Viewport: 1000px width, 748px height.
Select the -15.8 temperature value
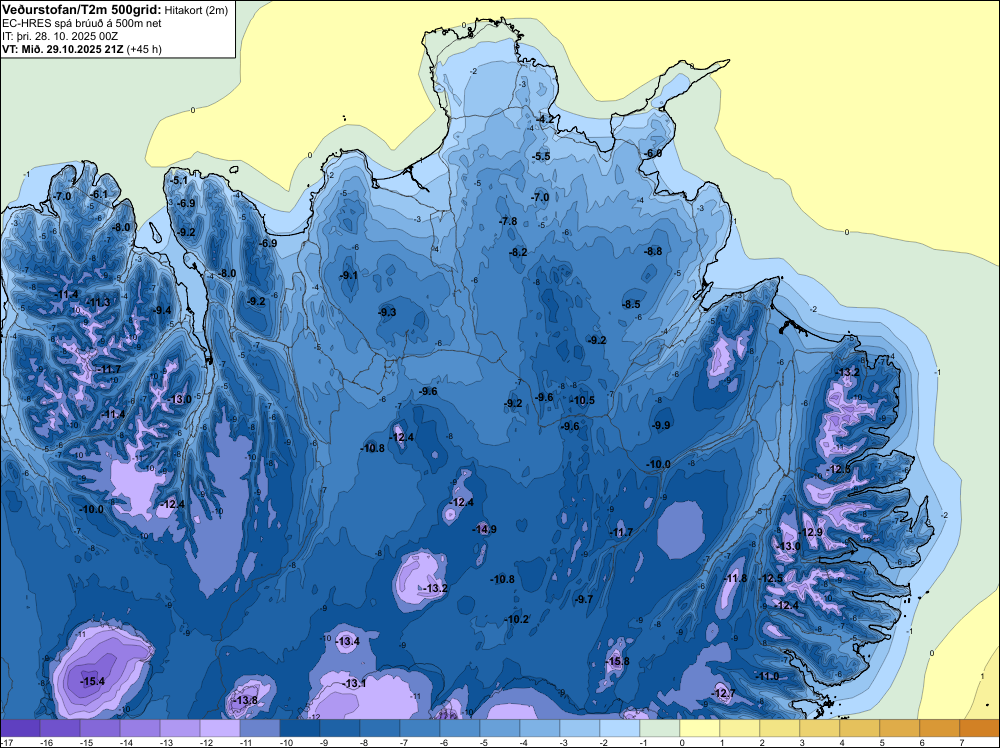(617, 661)
